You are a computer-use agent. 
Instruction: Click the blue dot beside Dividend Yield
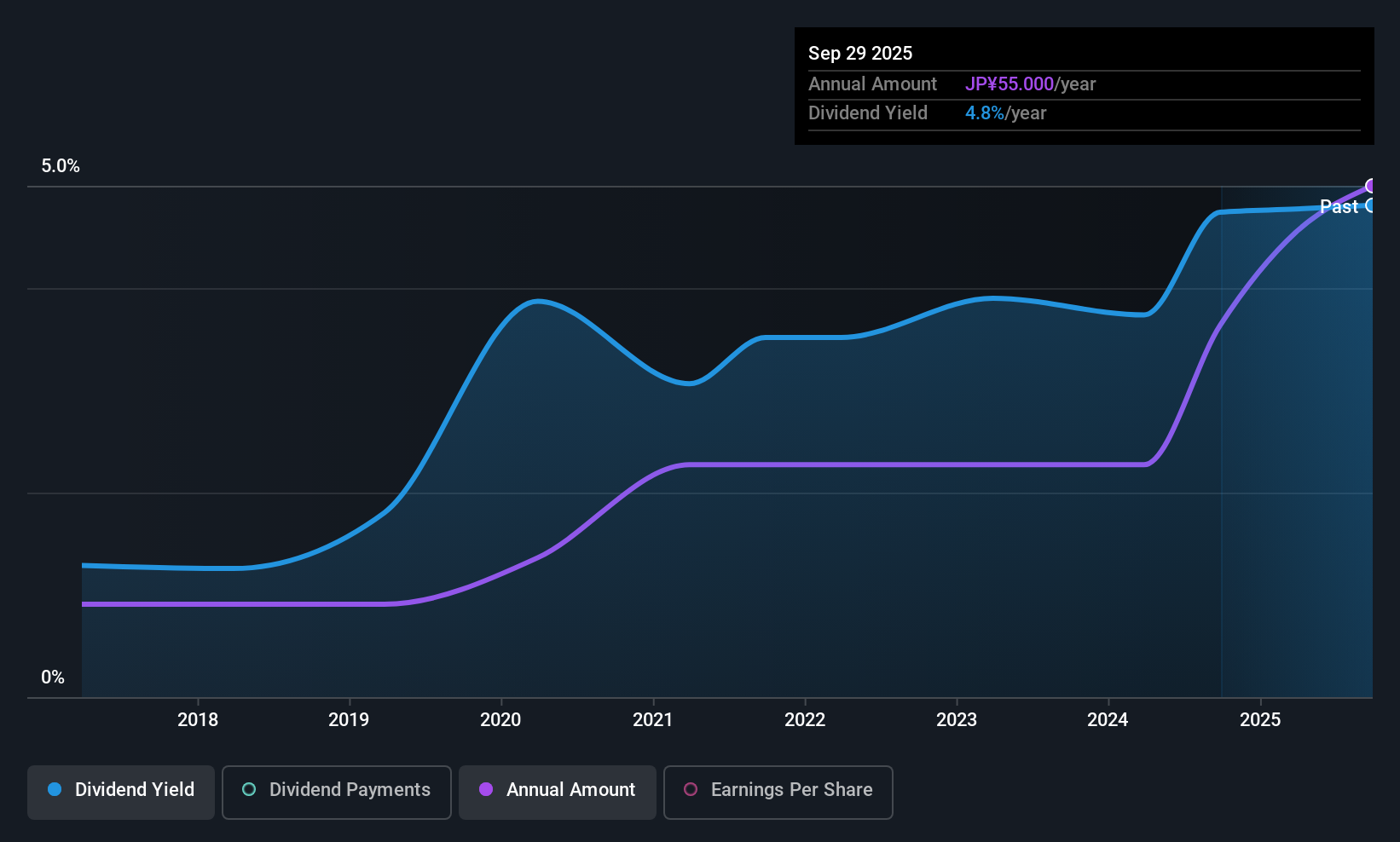coord(55,789)
